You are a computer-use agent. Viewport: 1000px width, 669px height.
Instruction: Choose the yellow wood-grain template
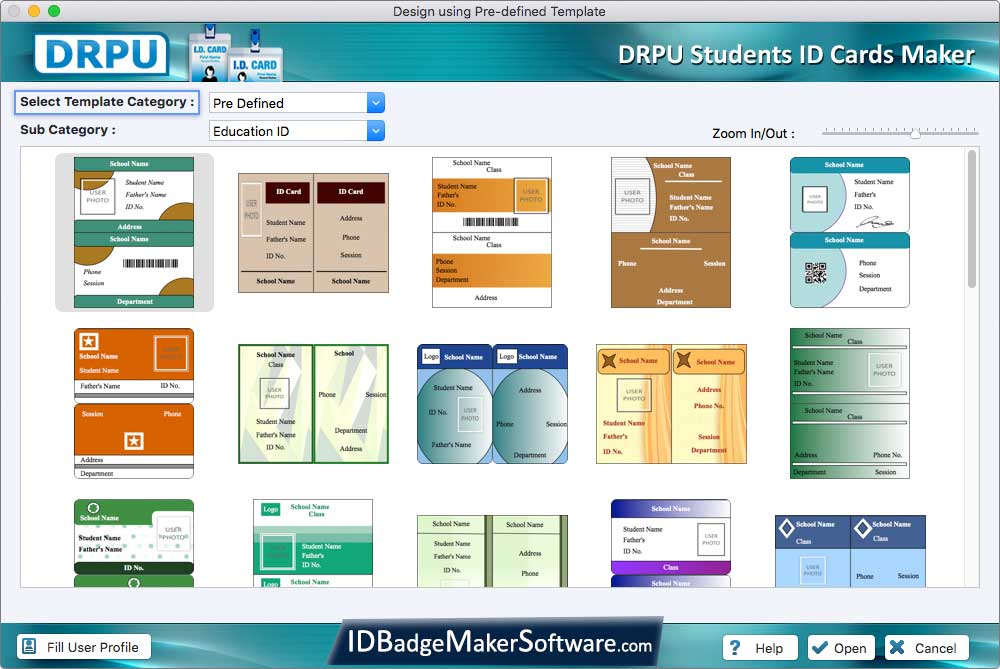point(670,404)
